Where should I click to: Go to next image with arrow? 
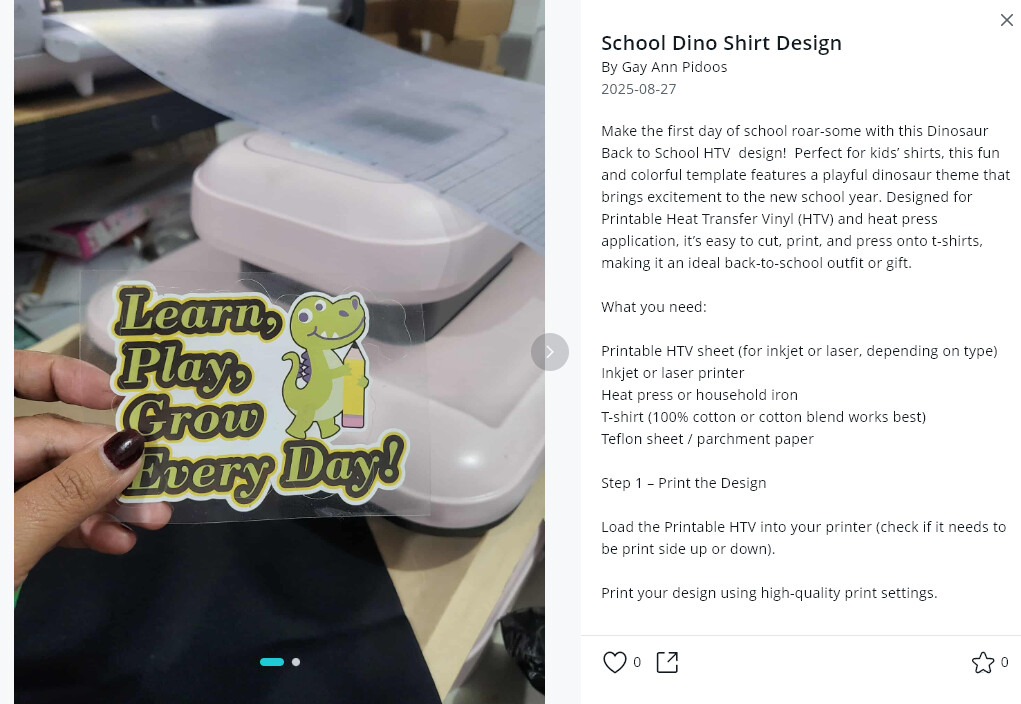click(x=550, y=352)
